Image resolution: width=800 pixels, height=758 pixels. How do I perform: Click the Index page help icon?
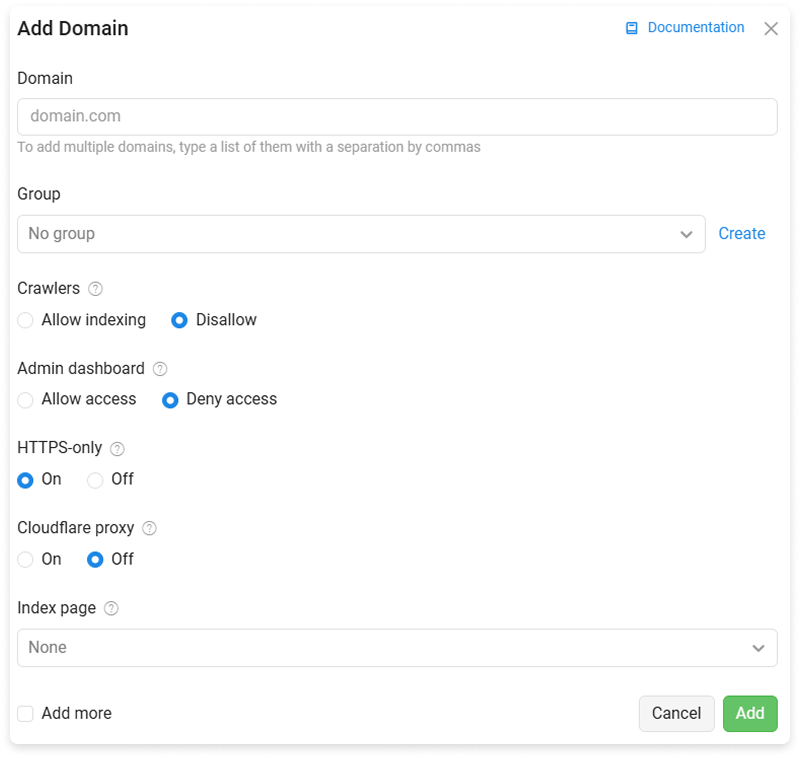coord(111,608)
